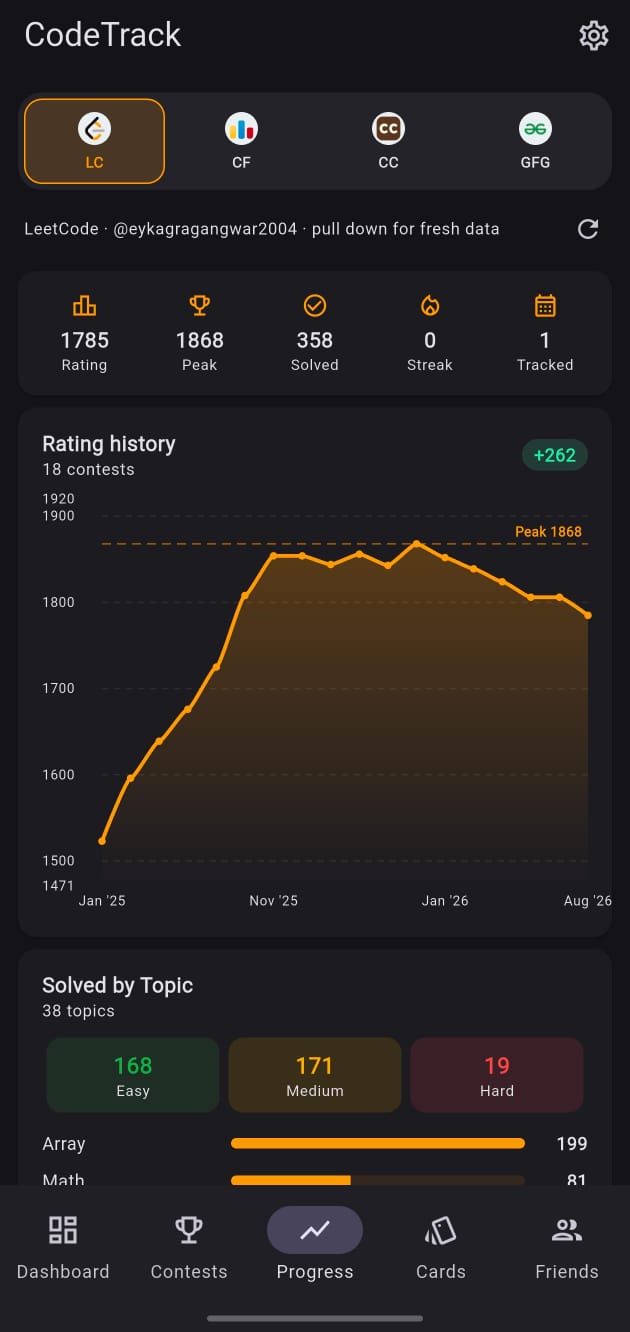This screenshot has width=630, height=1332.
Task: Click the Nov '25 axis label
Action: [273, 901]
